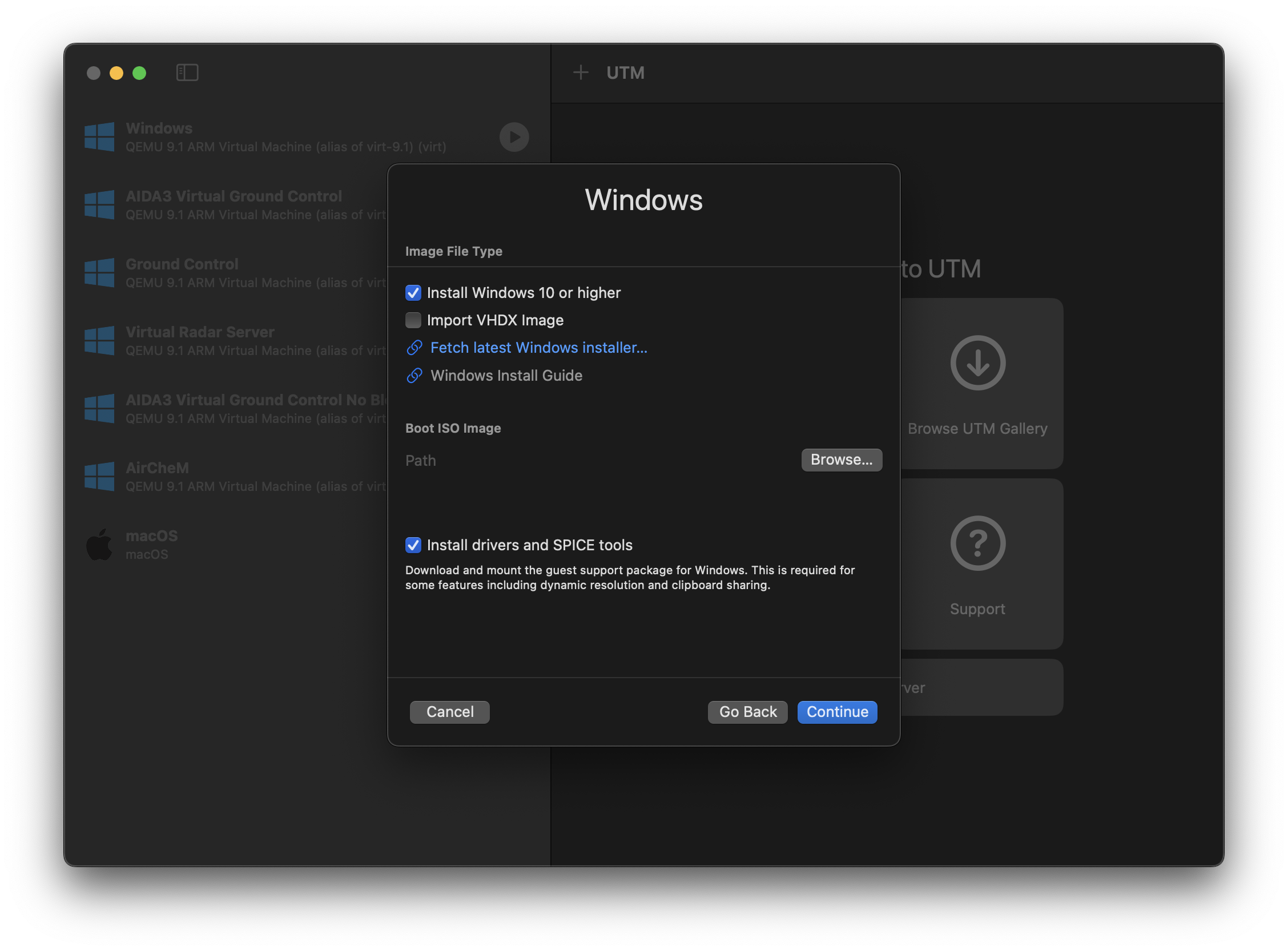Click the new VM plus icon
This screenshot has width=1288, height=951.
tap(581, 72)
